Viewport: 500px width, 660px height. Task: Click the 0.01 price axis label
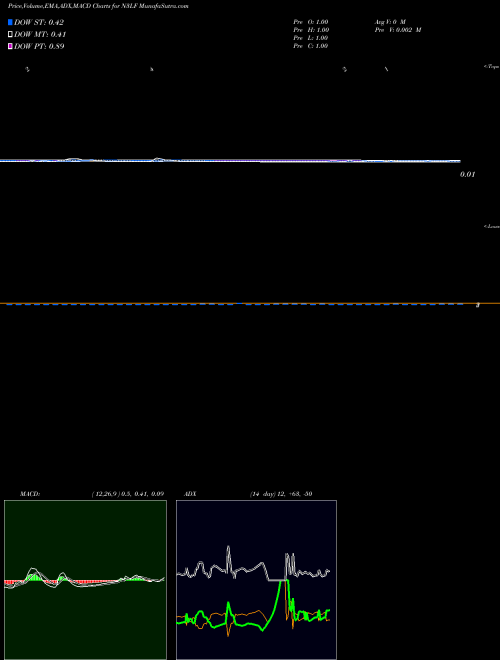(x=468, y=174)
